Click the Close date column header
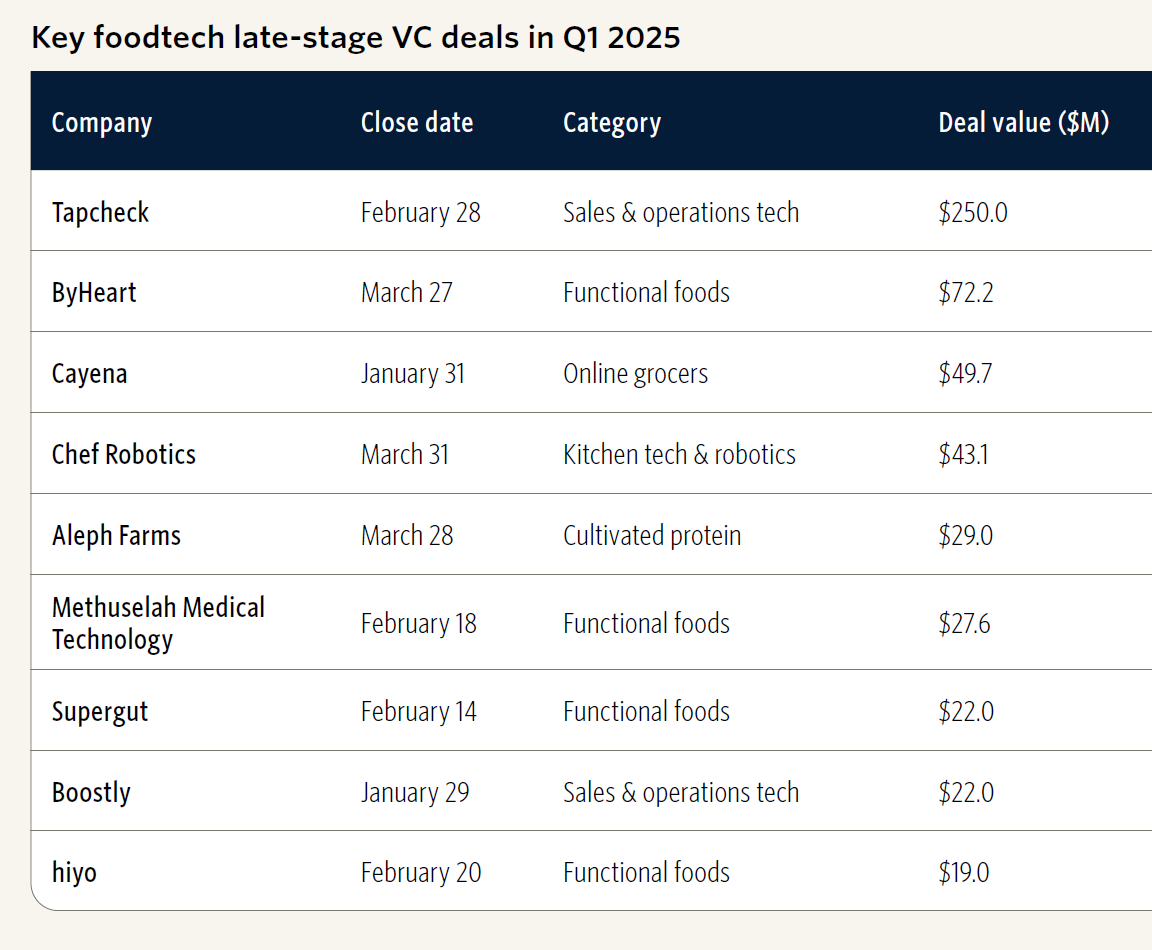 tap(417, 123)
